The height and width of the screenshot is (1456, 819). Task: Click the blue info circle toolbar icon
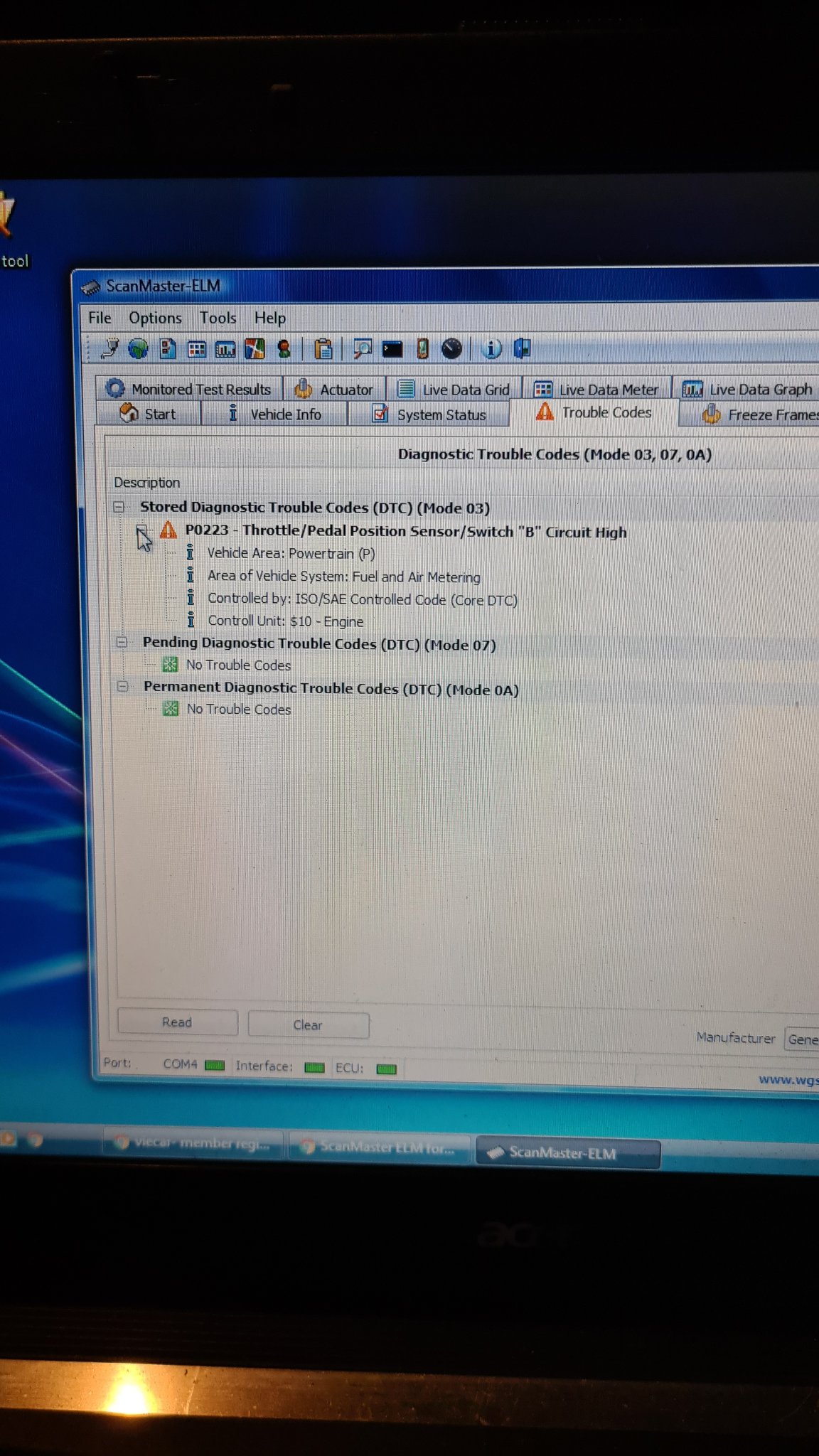pos(491,348)
